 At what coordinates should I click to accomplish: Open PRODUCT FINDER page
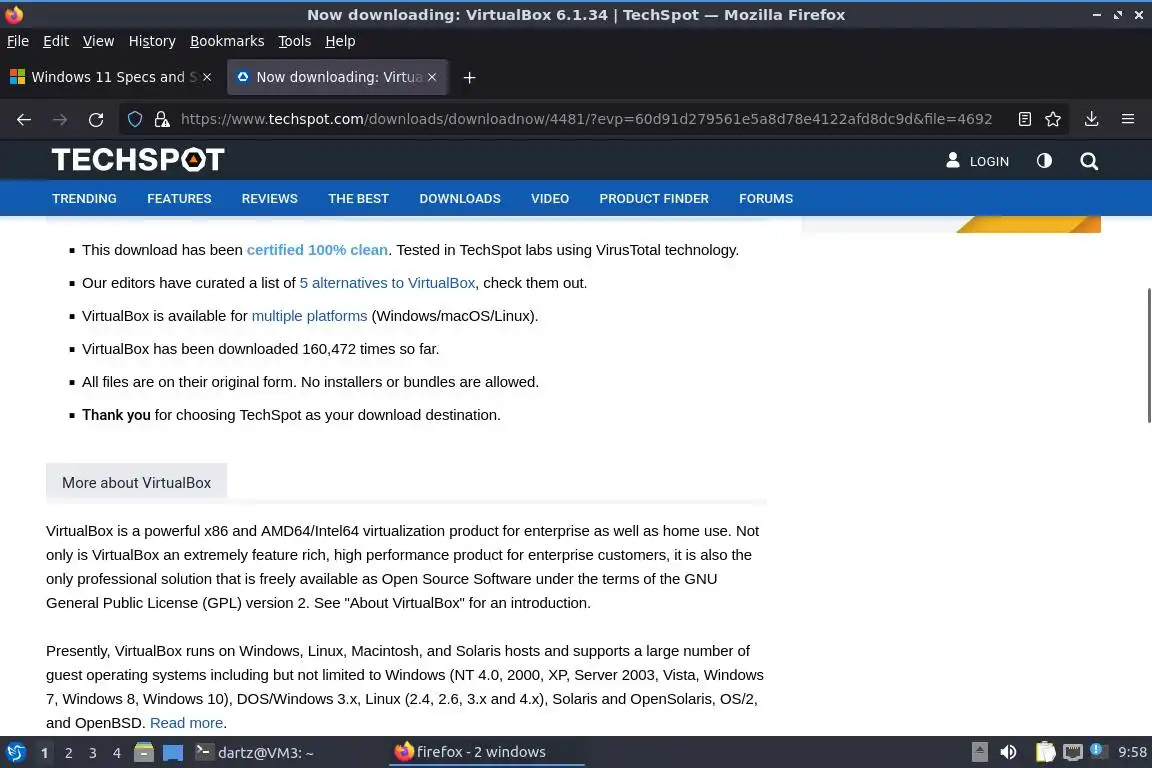pos(654,198)
